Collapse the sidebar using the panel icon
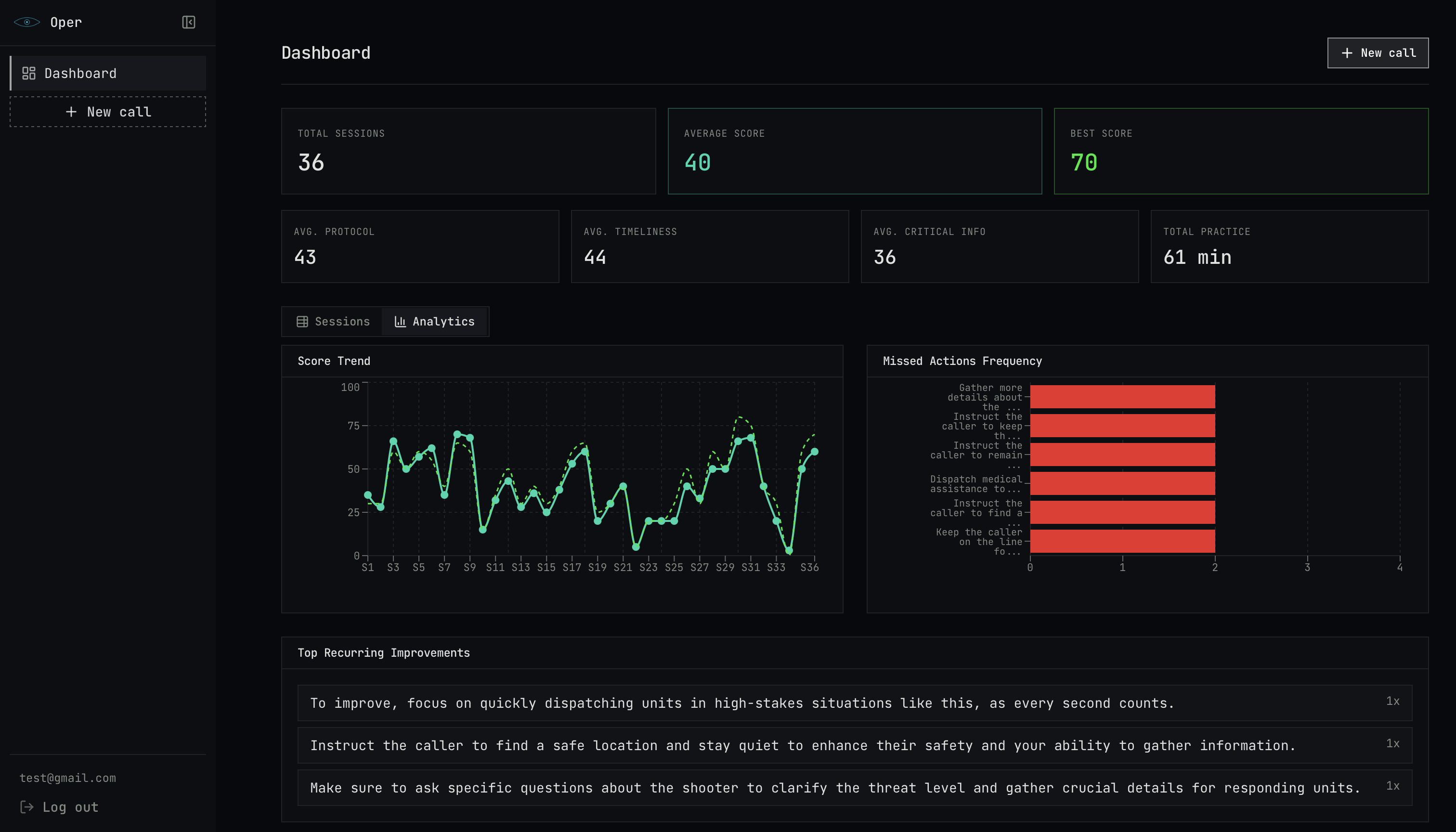 click(189, 22)
